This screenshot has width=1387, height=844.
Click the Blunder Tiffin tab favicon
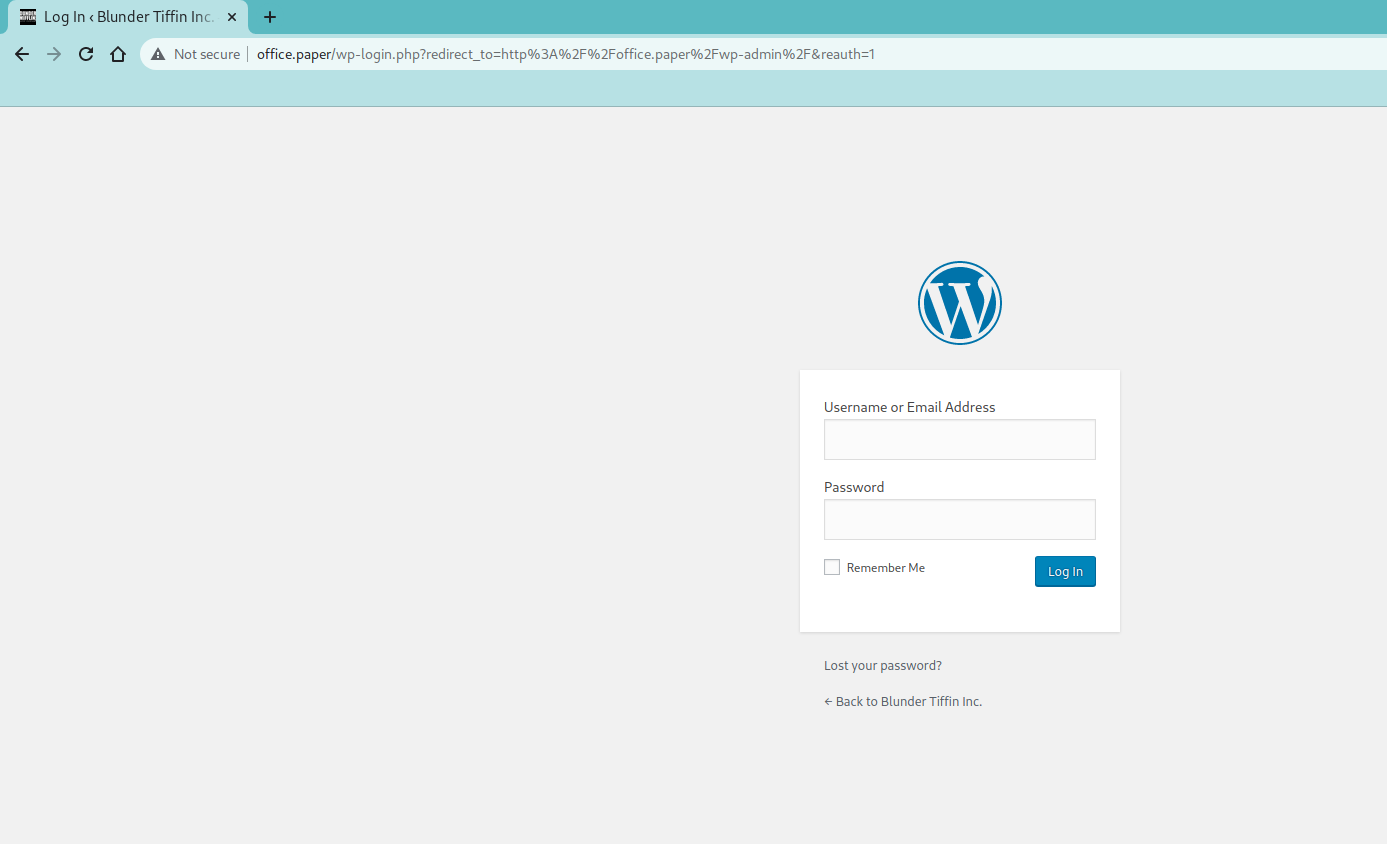[x=28, y=17]
